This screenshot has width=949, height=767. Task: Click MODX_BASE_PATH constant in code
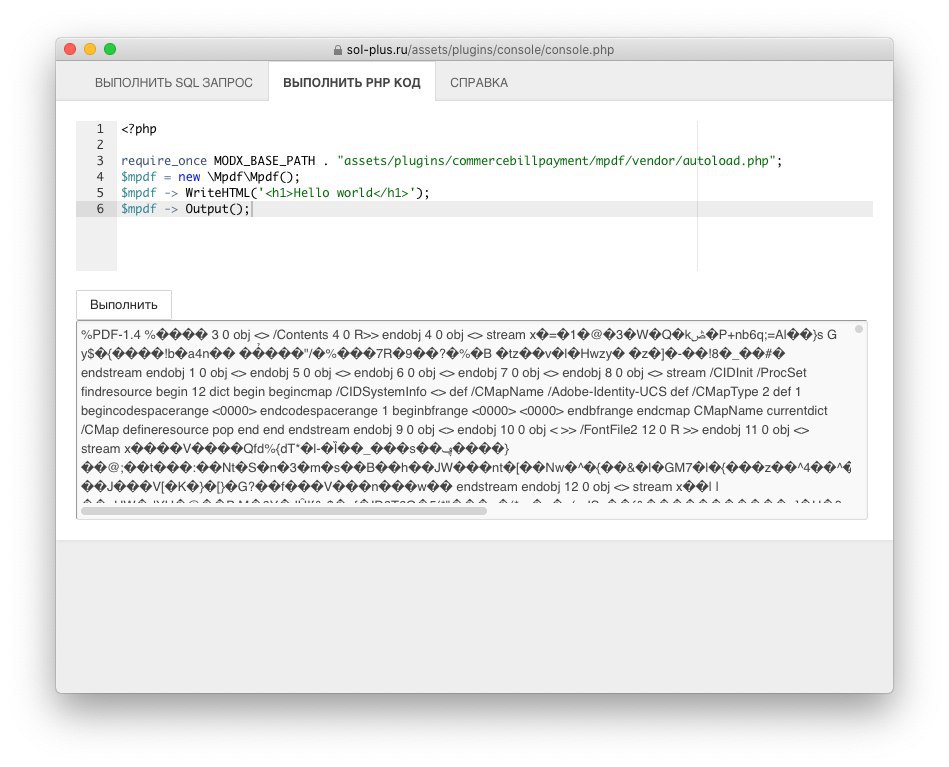pyautogui.click(x=264, y=161)
